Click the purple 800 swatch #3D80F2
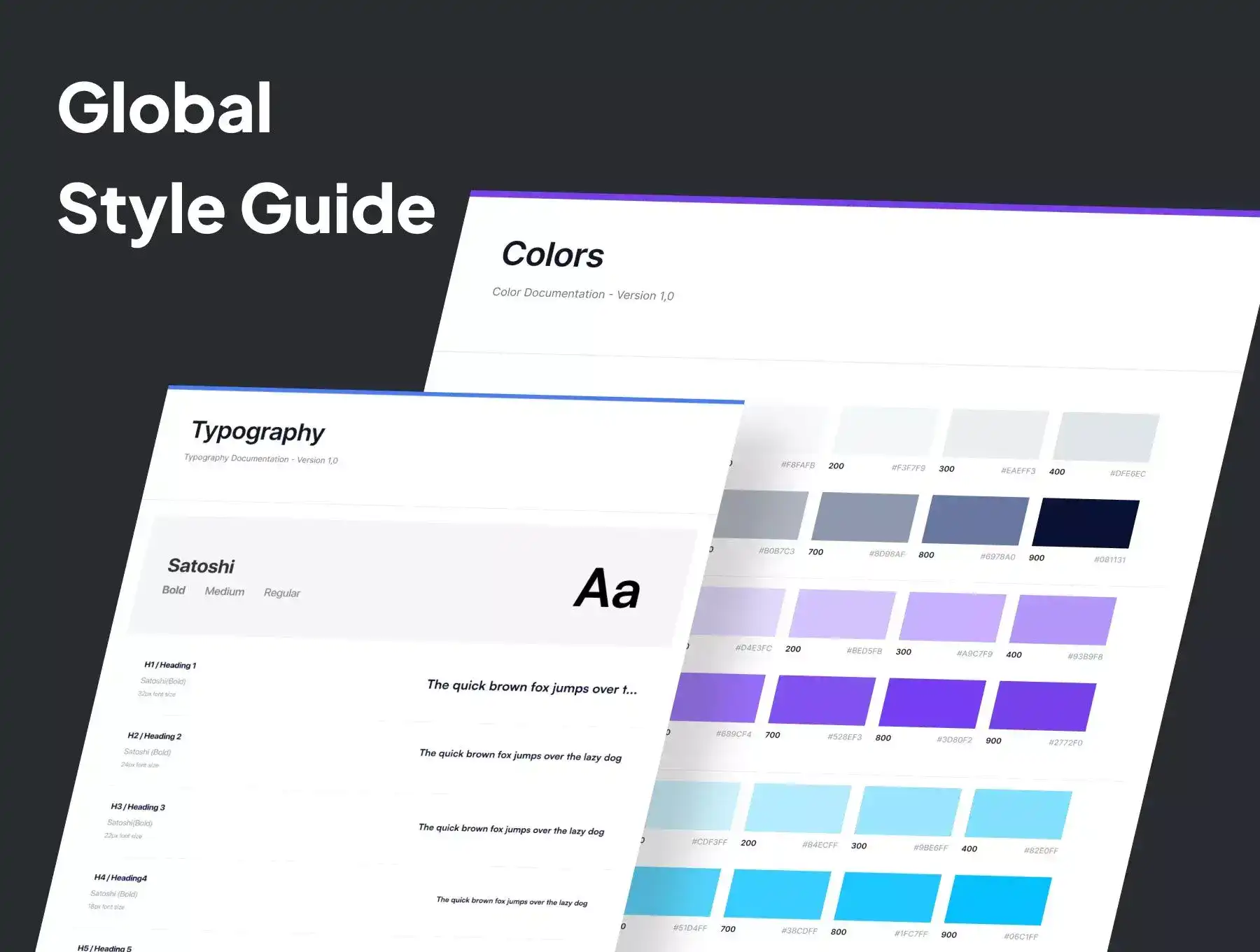1260x952 pixels. click(x=932, y=703)
